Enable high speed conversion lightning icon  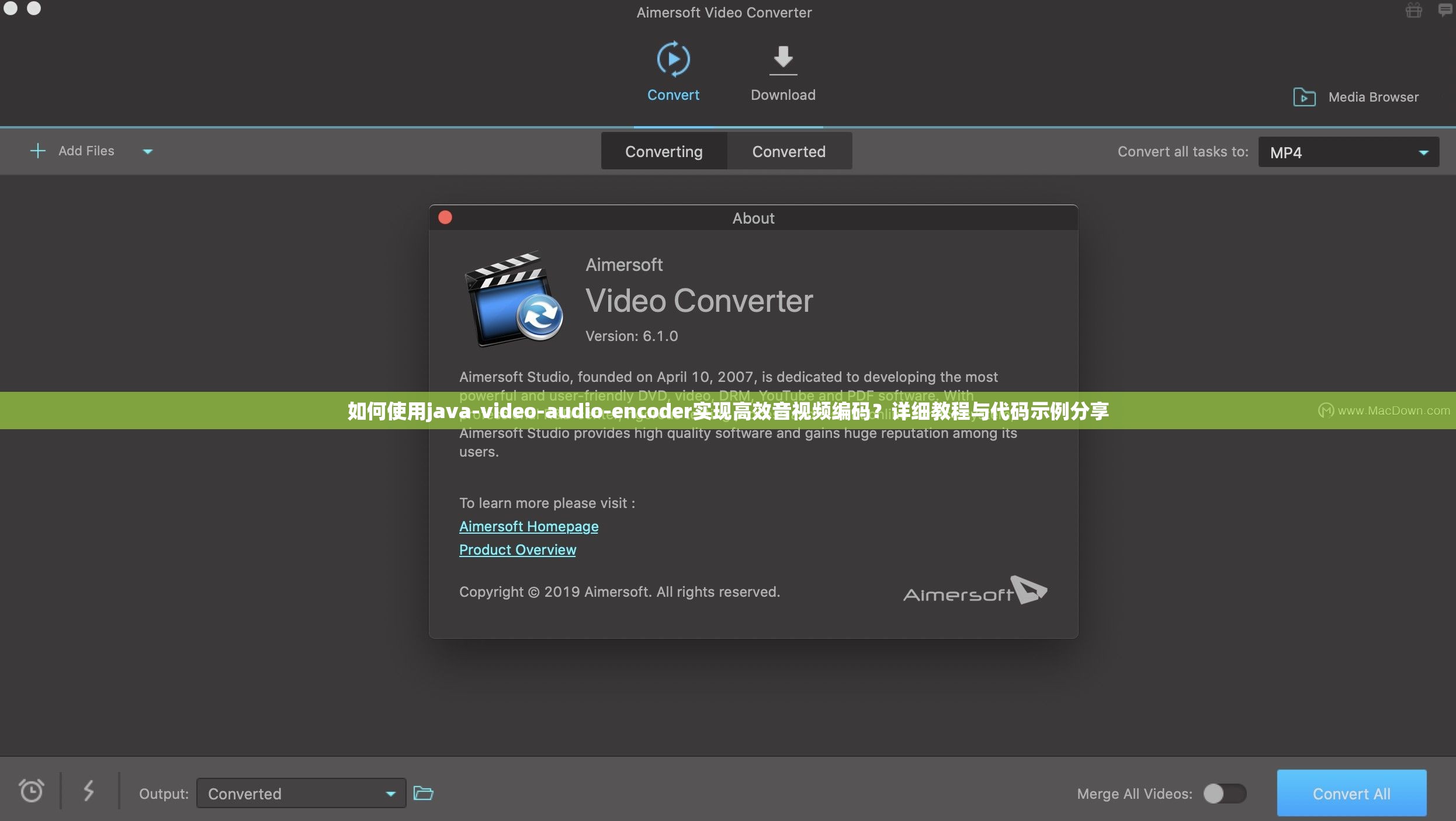pyautogui.click(x=89, y=791)
